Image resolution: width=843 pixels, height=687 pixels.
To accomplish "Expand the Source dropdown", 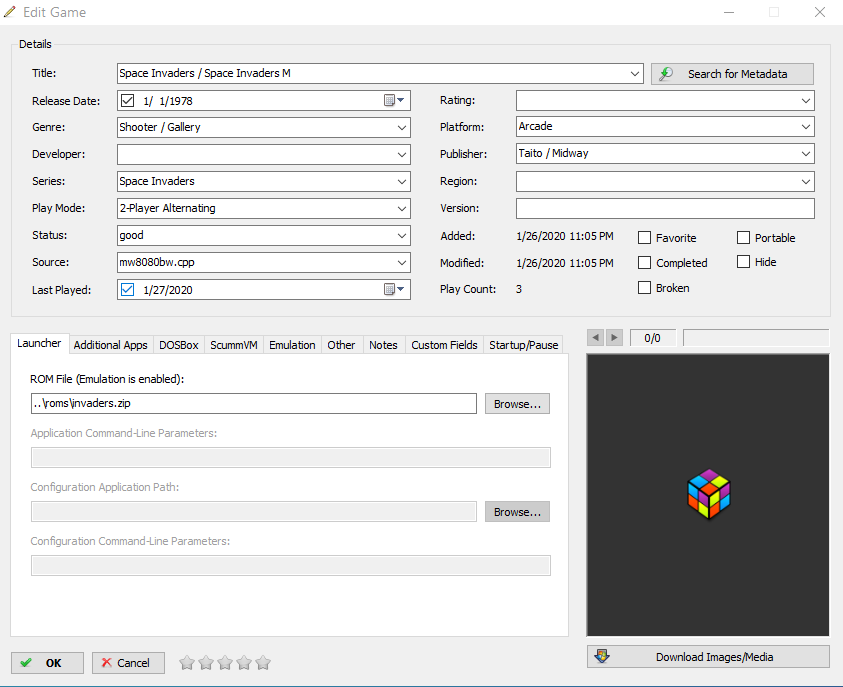I will pyautogui.click(x=402, y=262).
